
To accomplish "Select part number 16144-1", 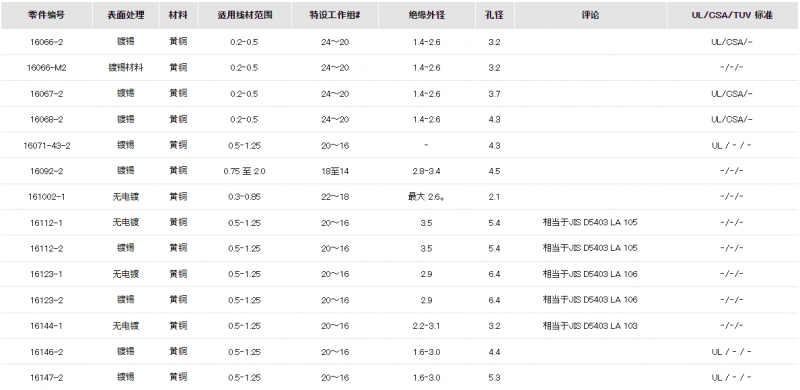I will (x=46, y=326).
